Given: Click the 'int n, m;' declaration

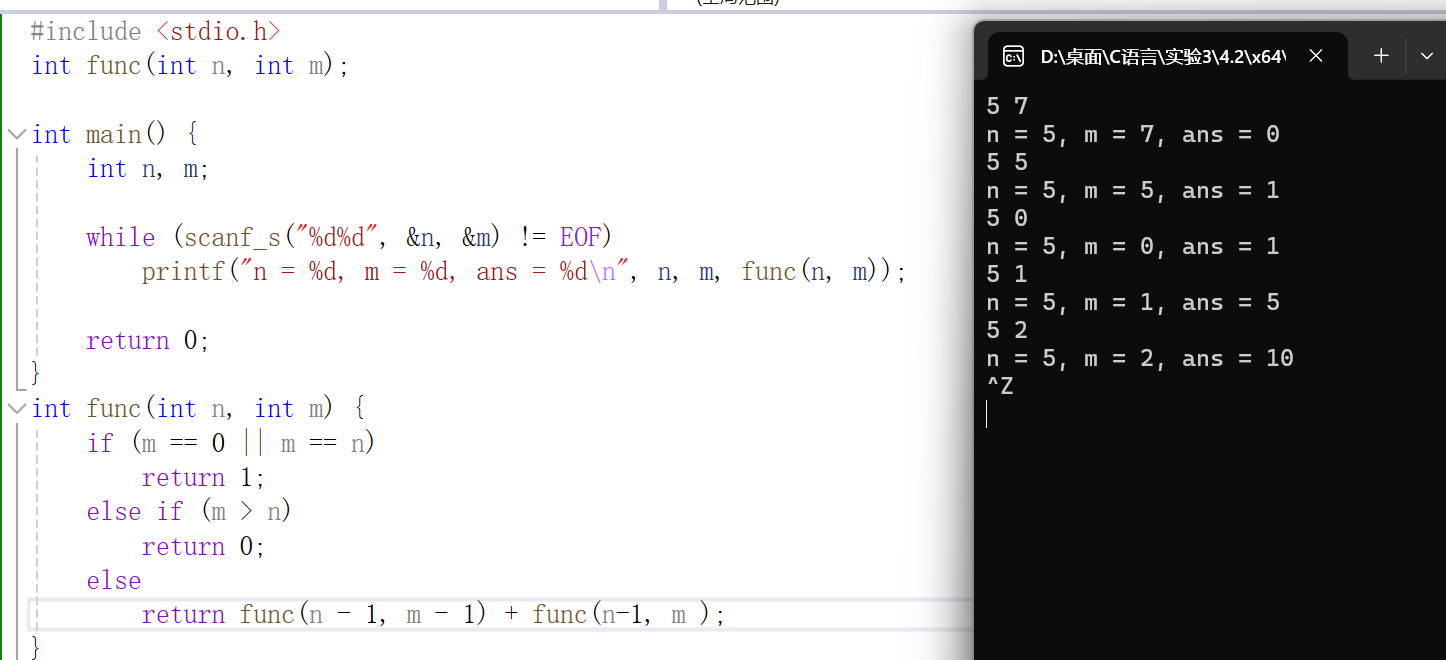Looking at the screenshot, I should click(148, 169).
